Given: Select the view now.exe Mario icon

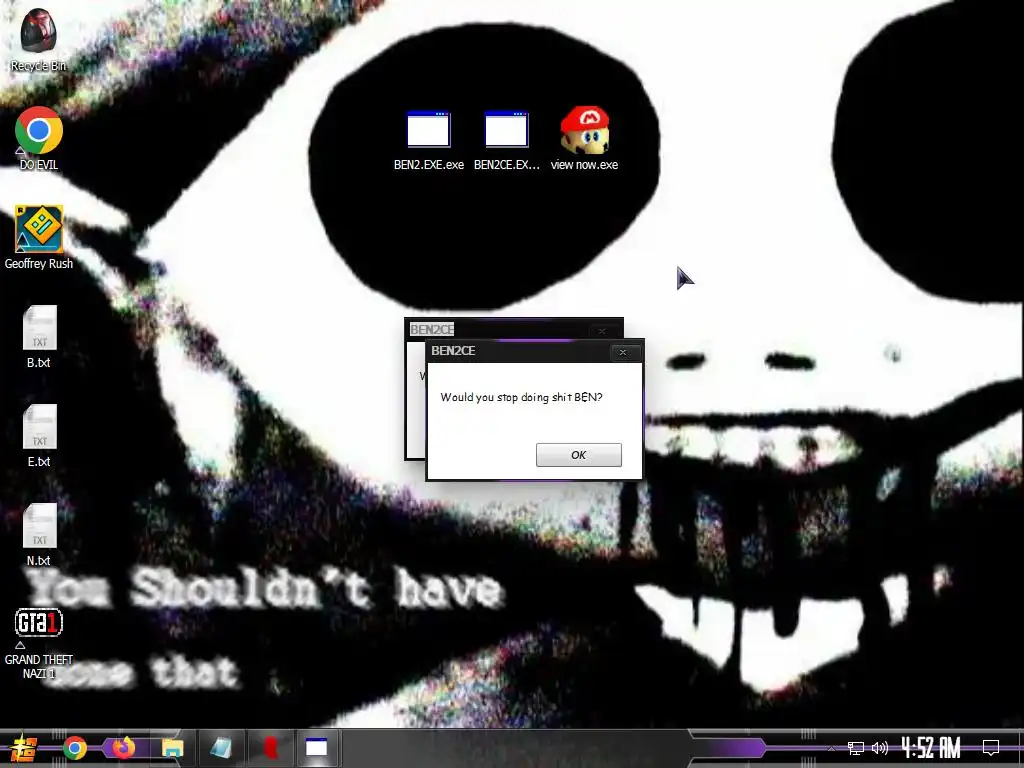Looking at the screenshot, I should click(x=584, y=138).
